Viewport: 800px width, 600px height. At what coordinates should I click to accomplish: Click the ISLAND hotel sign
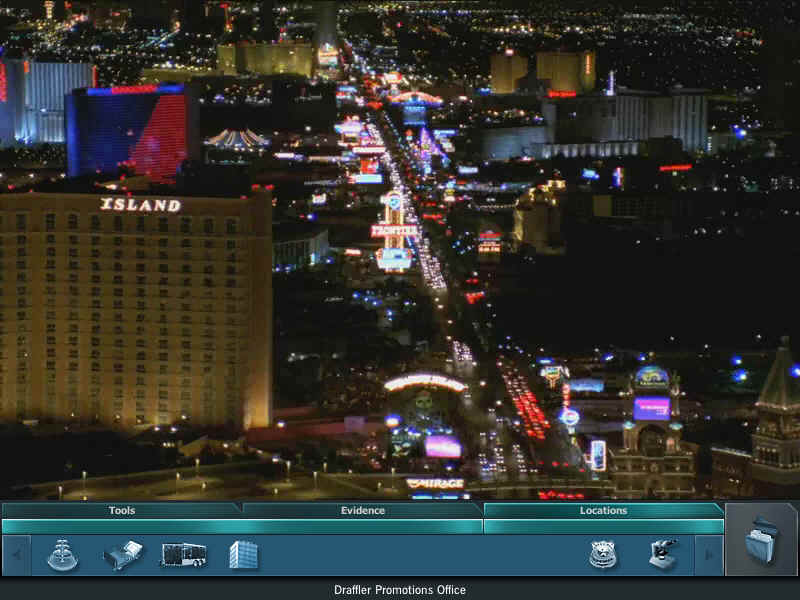(140, 205)
